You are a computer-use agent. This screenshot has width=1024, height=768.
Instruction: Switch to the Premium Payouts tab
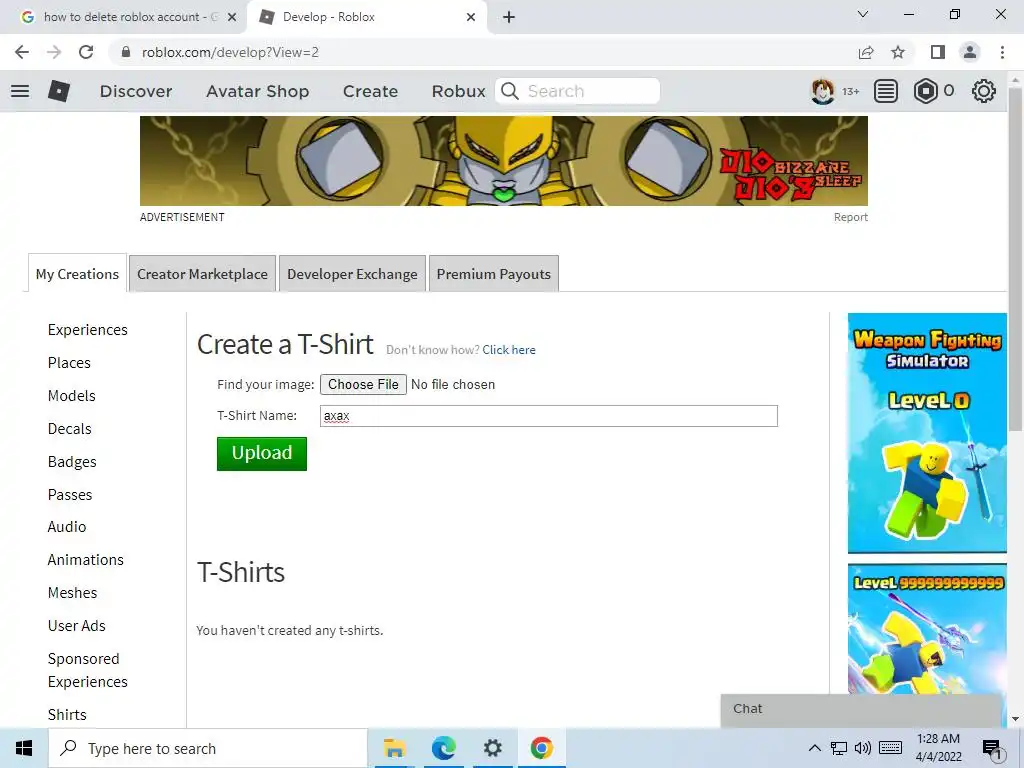[494, 274]
